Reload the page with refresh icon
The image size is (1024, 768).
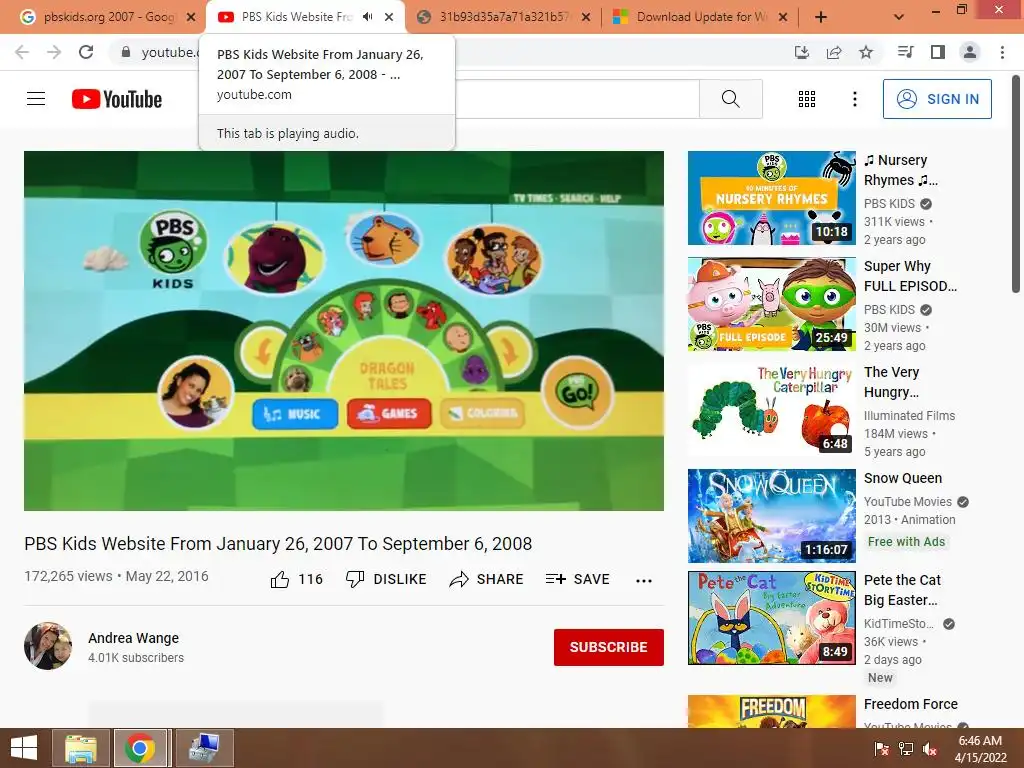[86, 52]
